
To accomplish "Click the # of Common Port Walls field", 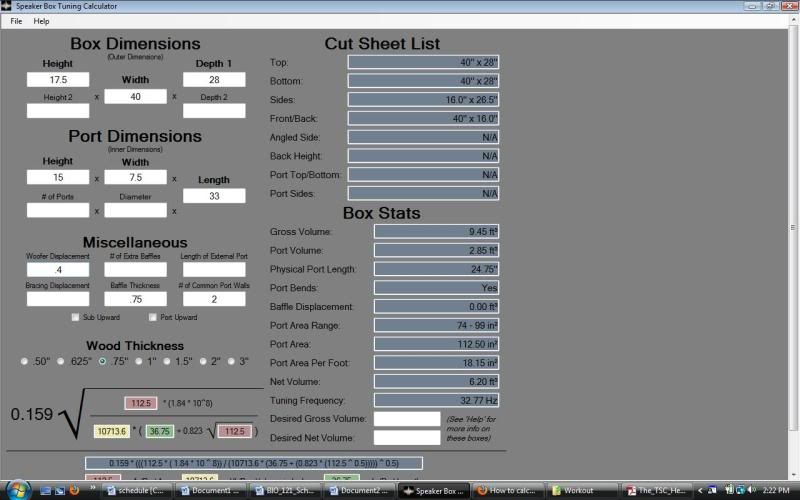I will (x=214, y=299).
